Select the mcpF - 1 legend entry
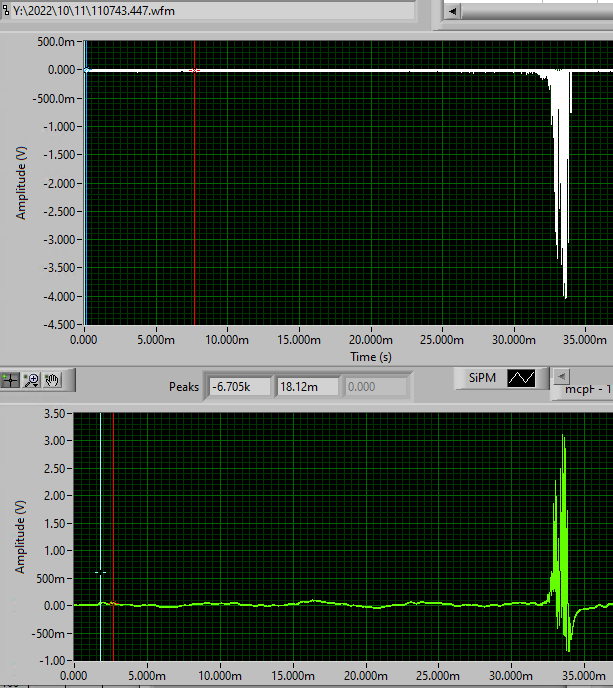This screenshot has height=688, width=613. (588, 389)
